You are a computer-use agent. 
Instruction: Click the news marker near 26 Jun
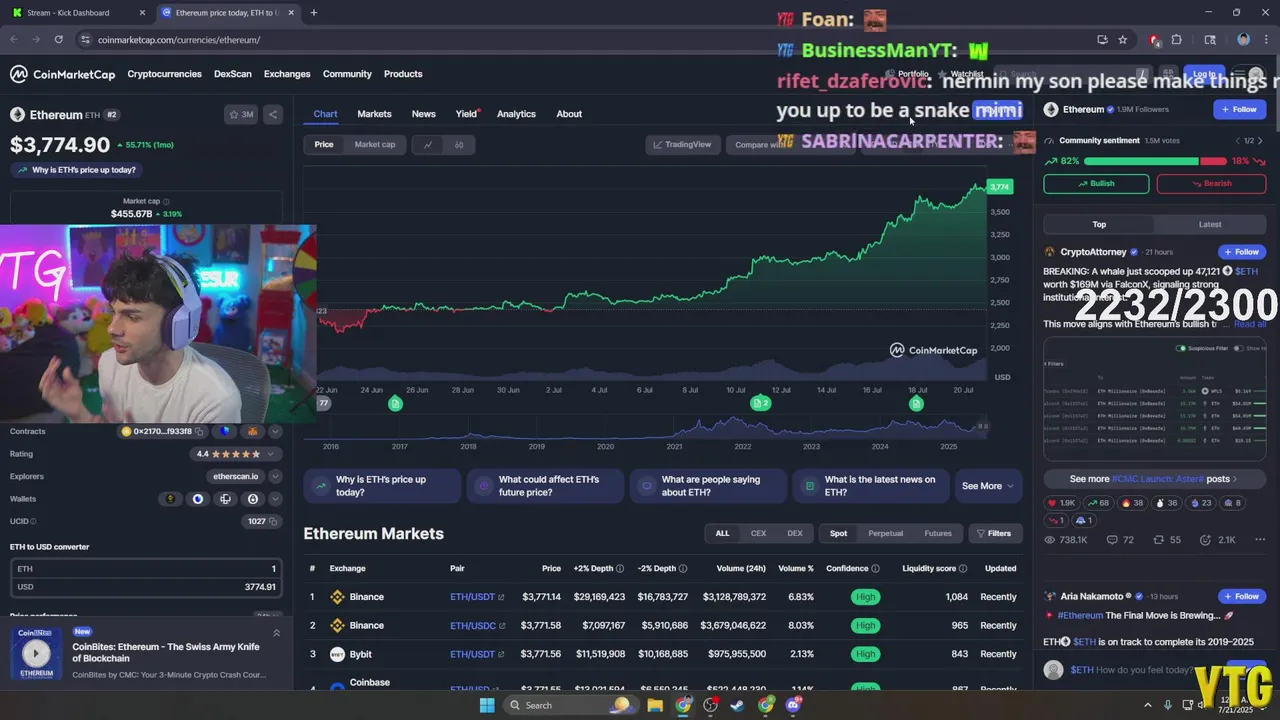point(395,403)
